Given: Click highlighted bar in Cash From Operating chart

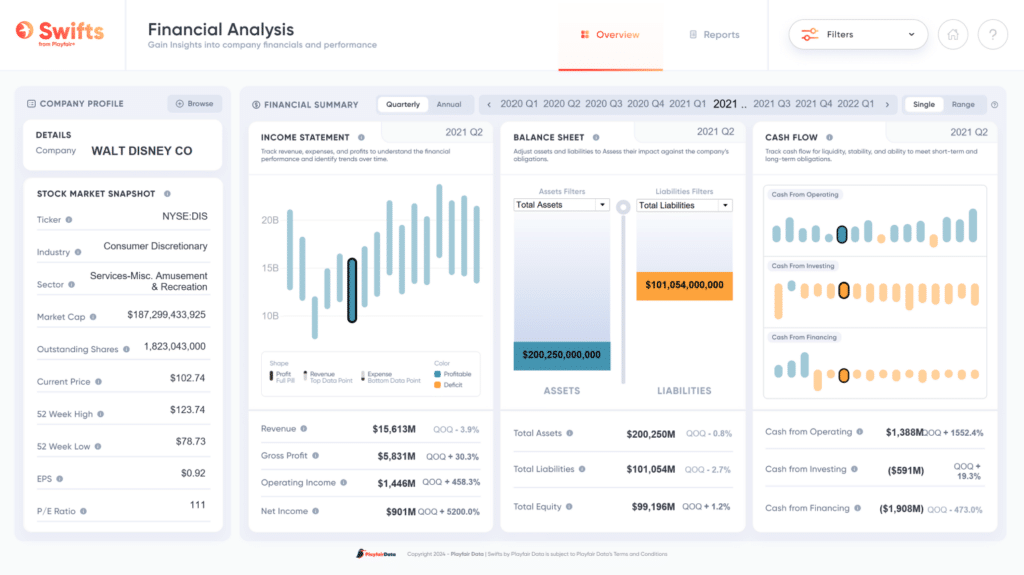Looking at the screenshot, I should coord(842,234).
